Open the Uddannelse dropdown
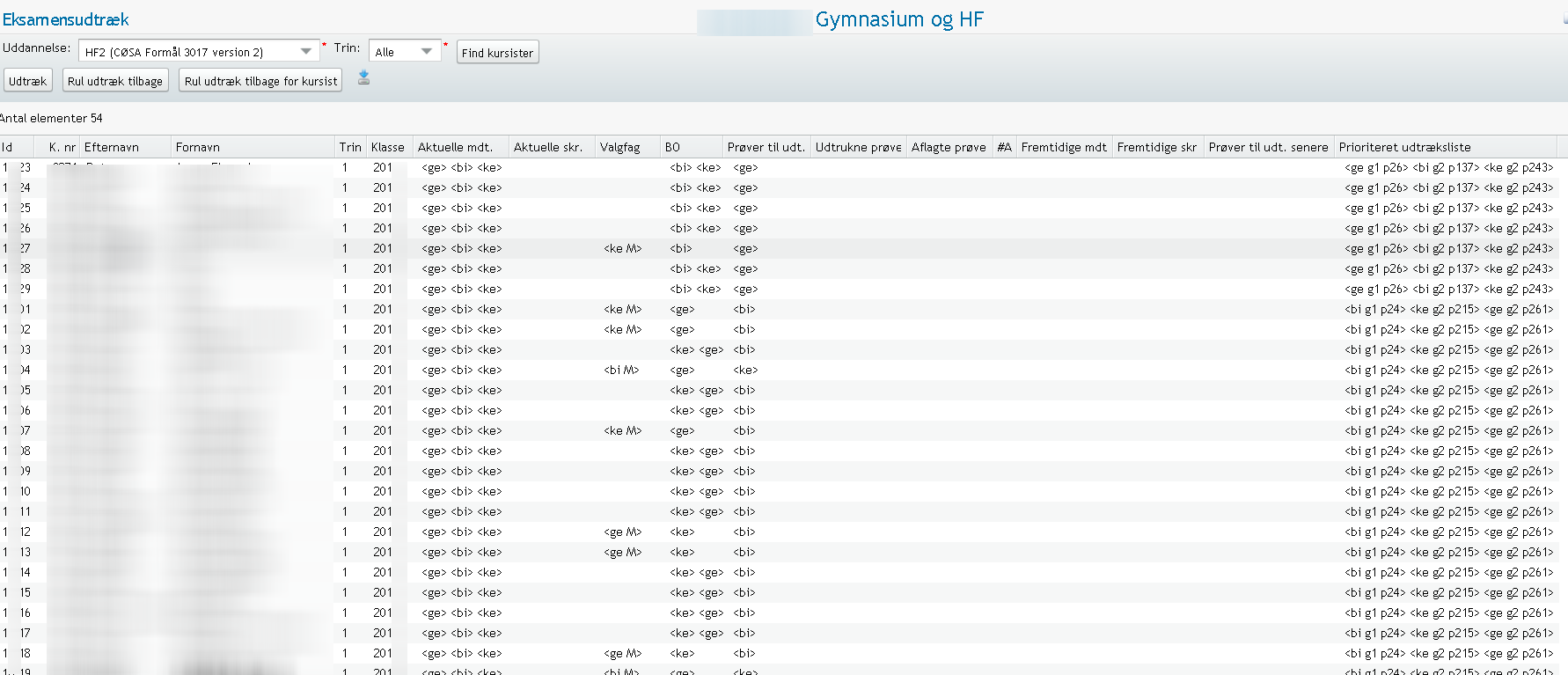 (199, 52)
